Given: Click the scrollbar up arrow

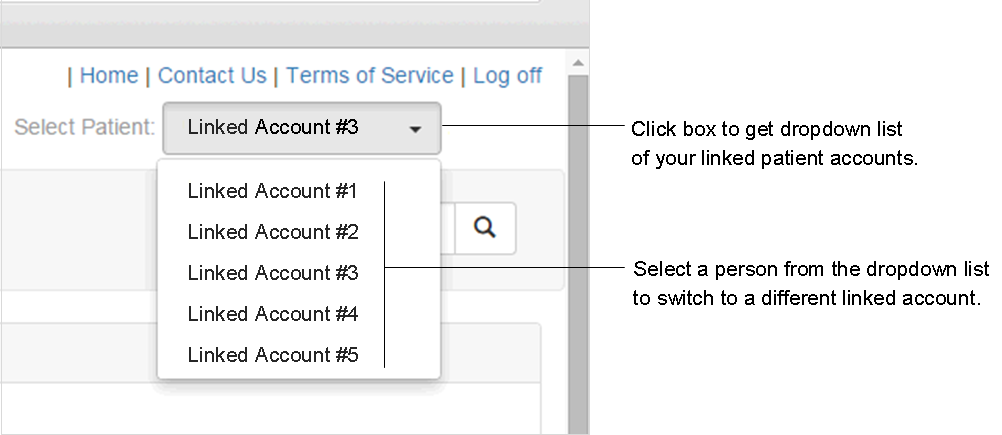Looking at the screenshot, I should (577, 64).
